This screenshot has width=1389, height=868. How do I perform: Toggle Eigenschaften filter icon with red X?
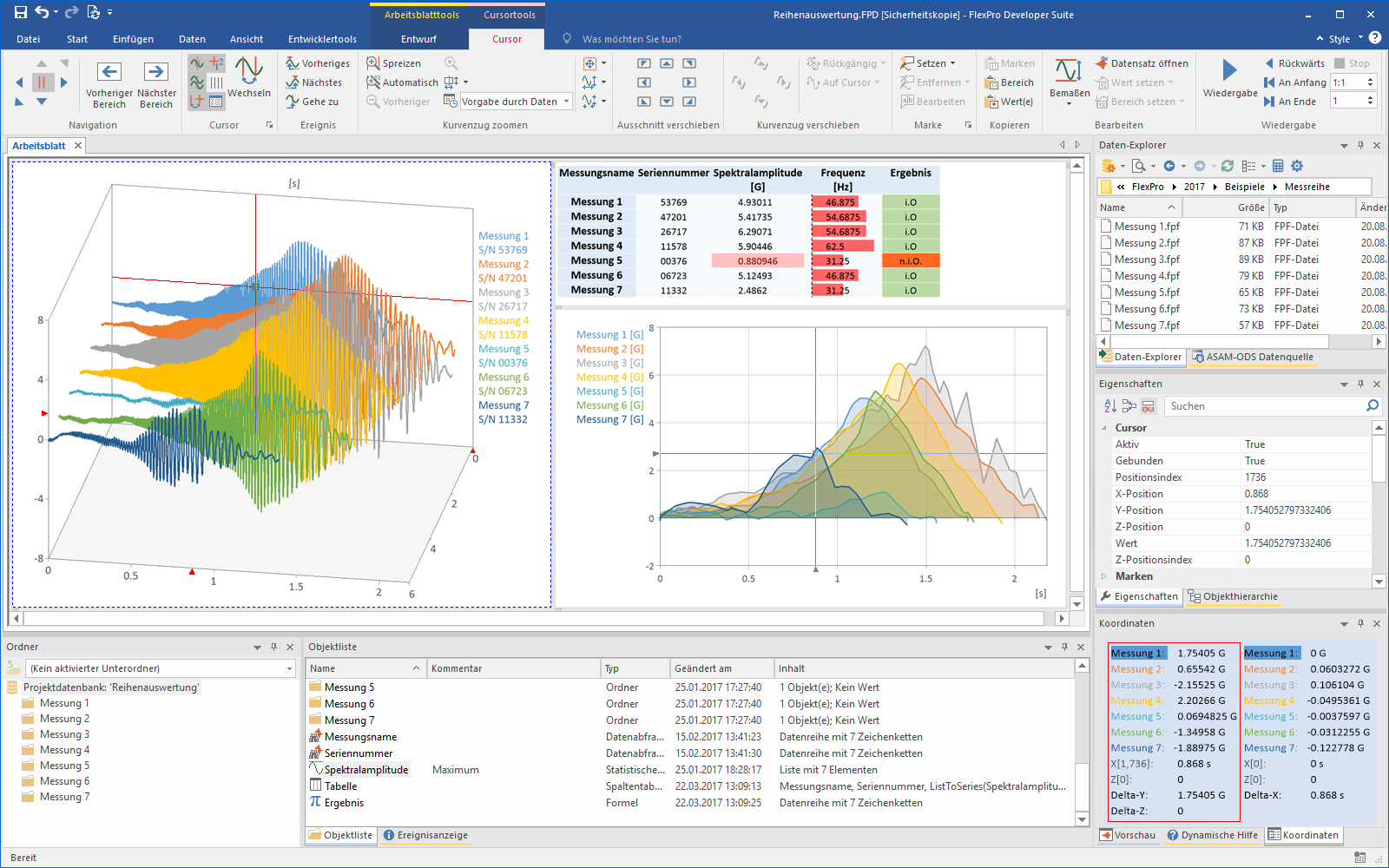point(1148,405)
